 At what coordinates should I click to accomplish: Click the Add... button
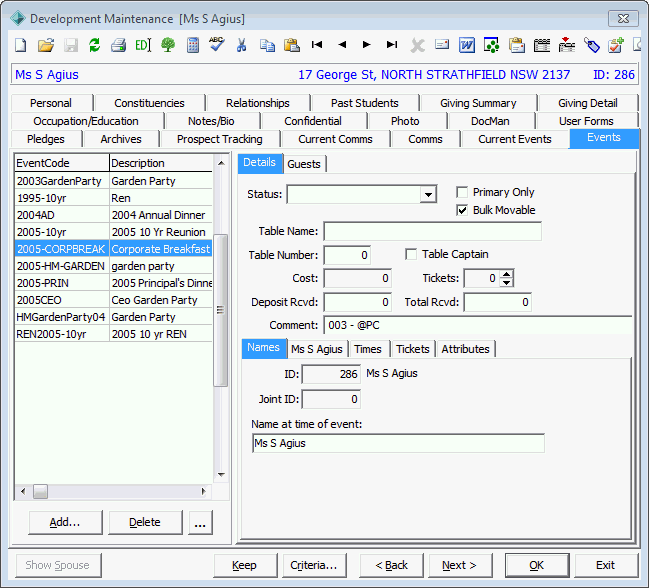(x=65, y=522)
